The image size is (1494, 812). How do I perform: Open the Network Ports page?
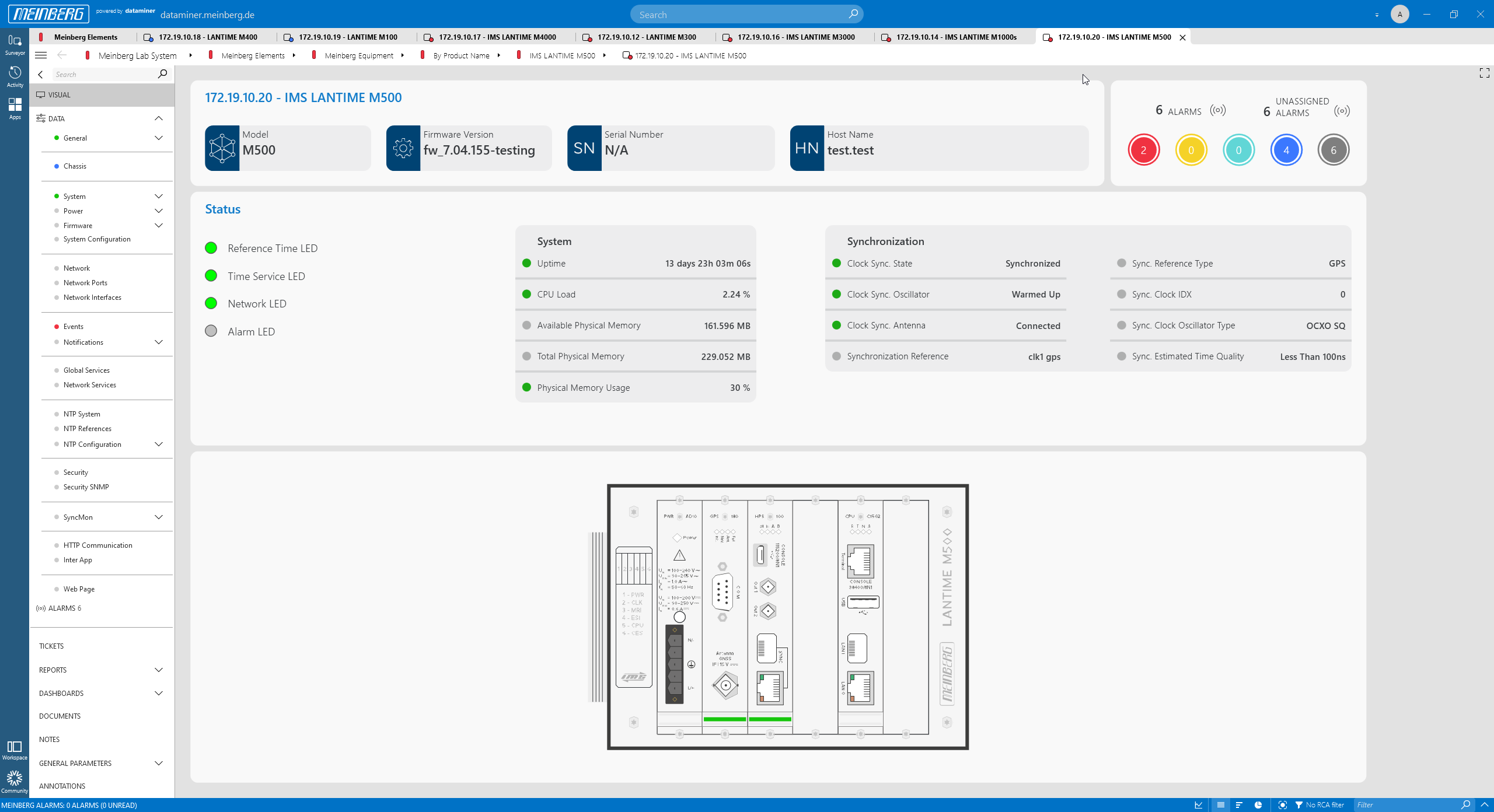(x=85, y=283)
